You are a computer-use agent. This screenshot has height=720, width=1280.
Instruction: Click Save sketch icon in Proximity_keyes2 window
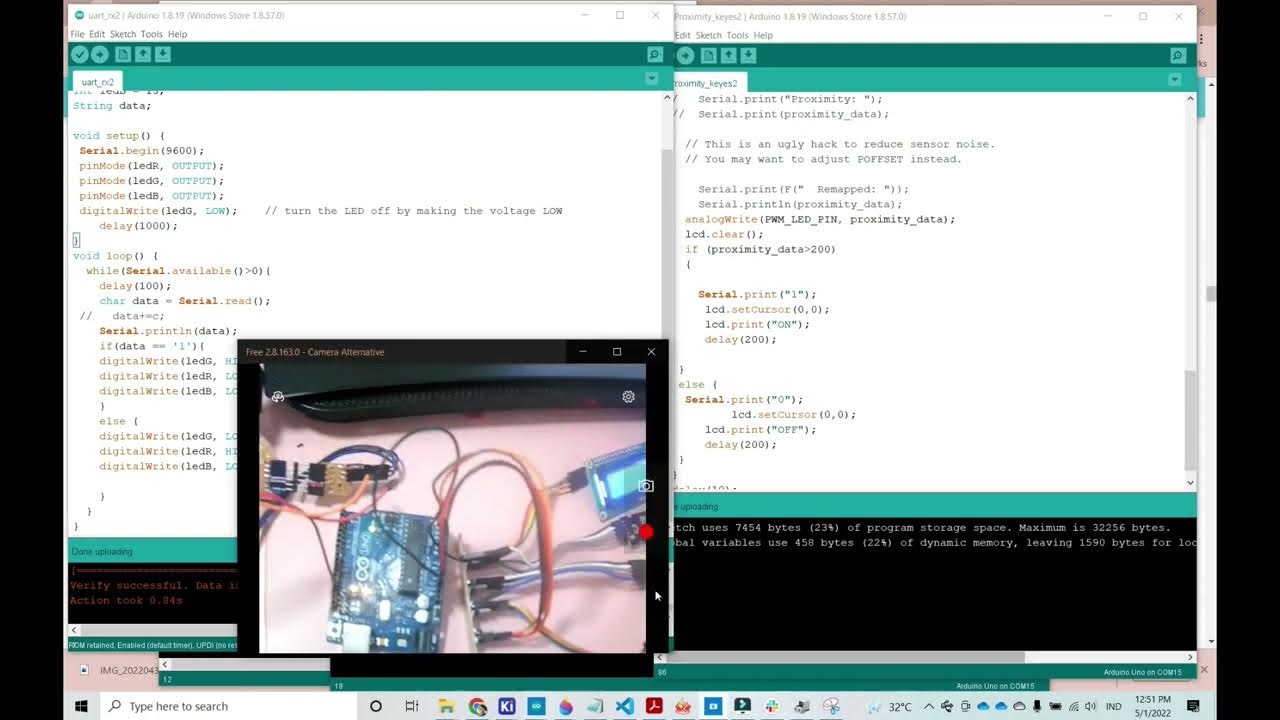pos(748,56)
